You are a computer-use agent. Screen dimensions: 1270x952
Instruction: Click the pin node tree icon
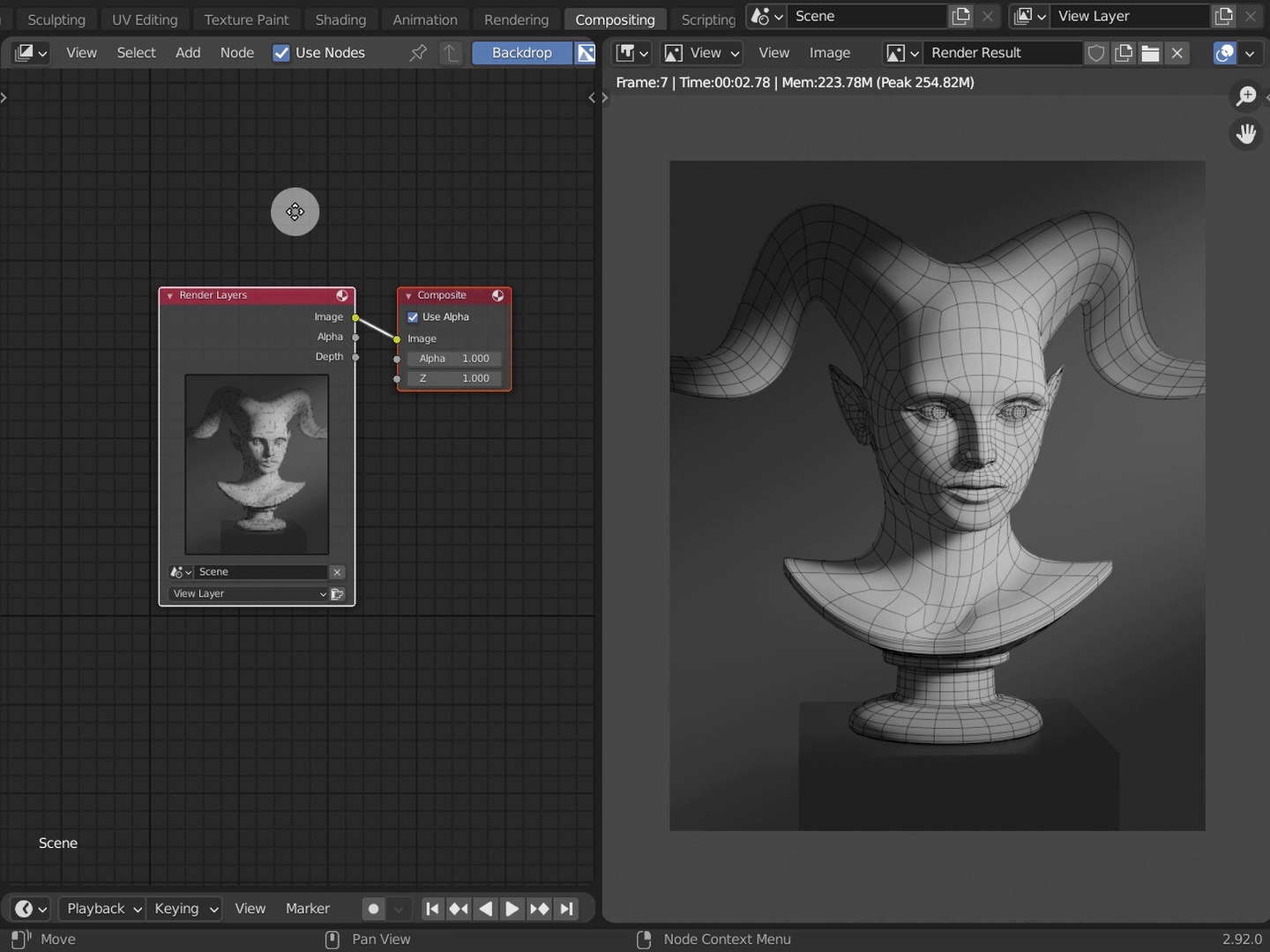click(x=418, y=53)
